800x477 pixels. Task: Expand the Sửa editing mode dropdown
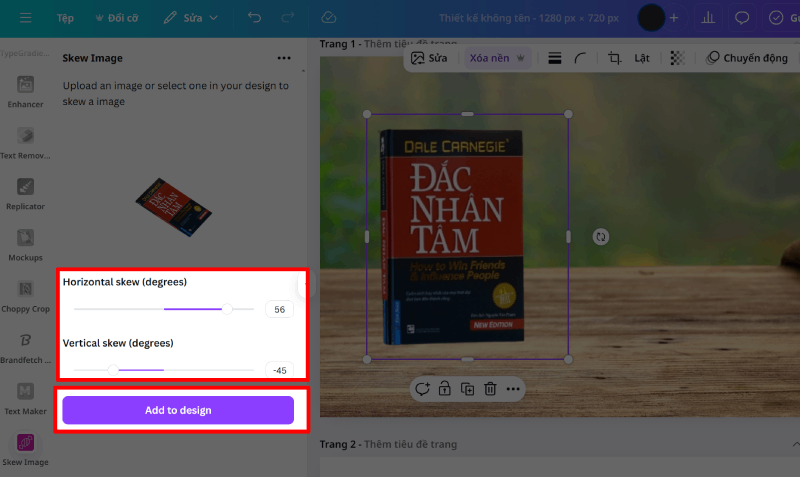[191, 18]
